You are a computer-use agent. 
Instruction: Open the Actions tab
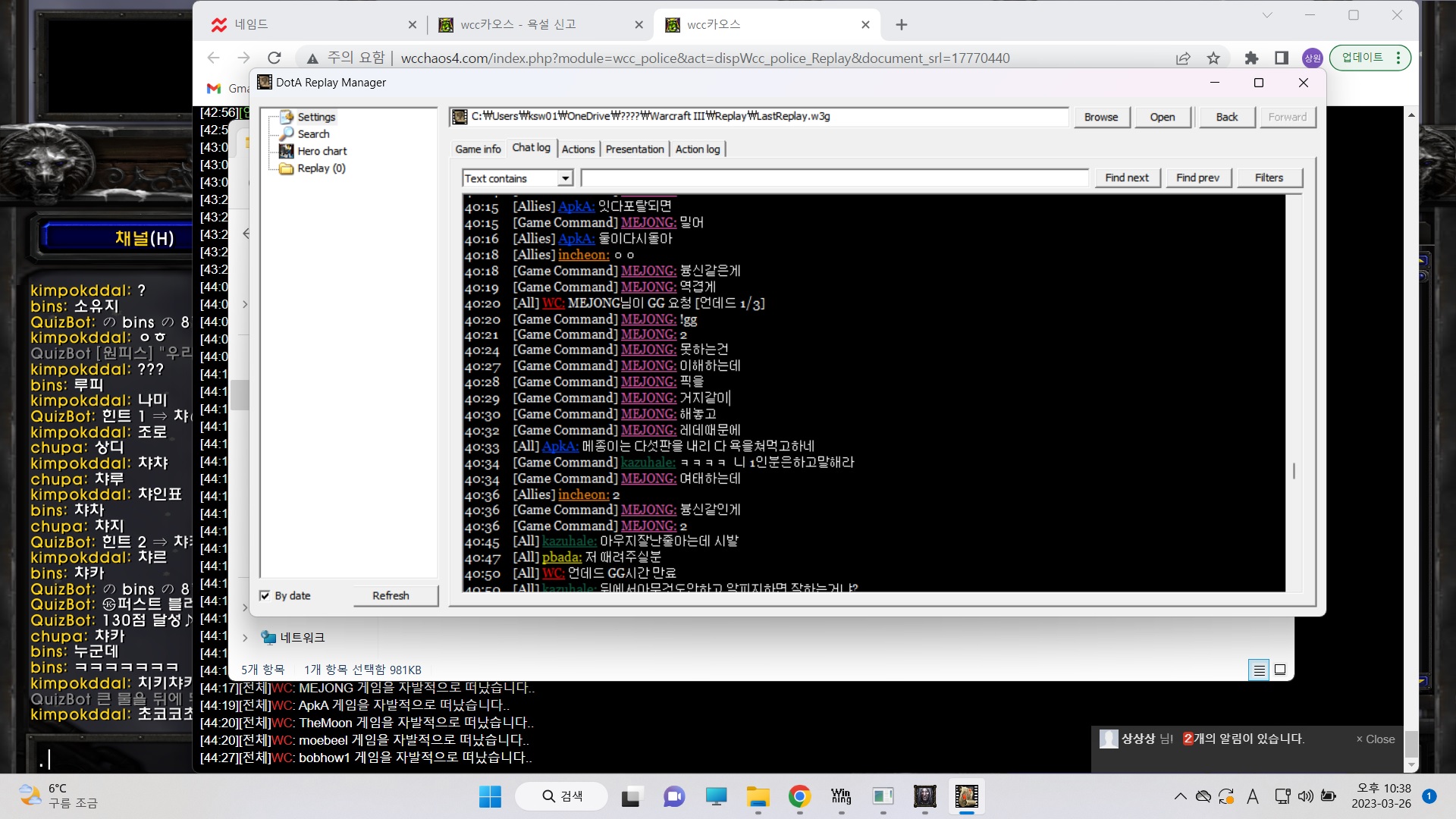tap(578, 149)
